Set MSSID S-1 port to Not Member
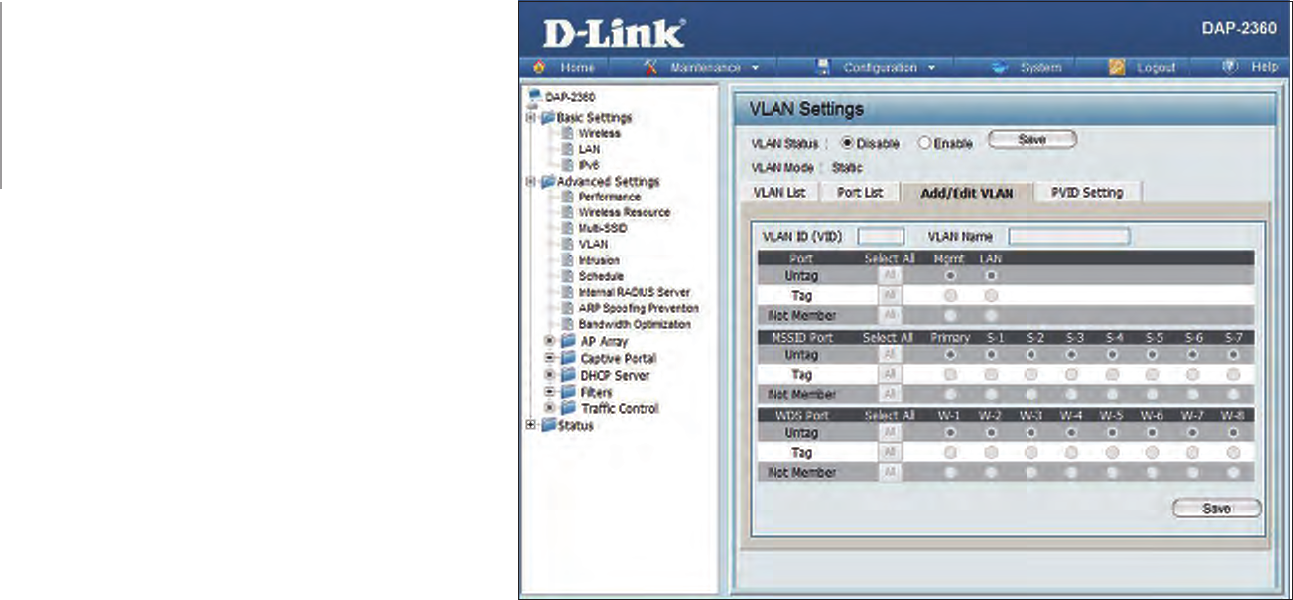Viewport: 1293px width, 600px height. (x=991, y=394)
